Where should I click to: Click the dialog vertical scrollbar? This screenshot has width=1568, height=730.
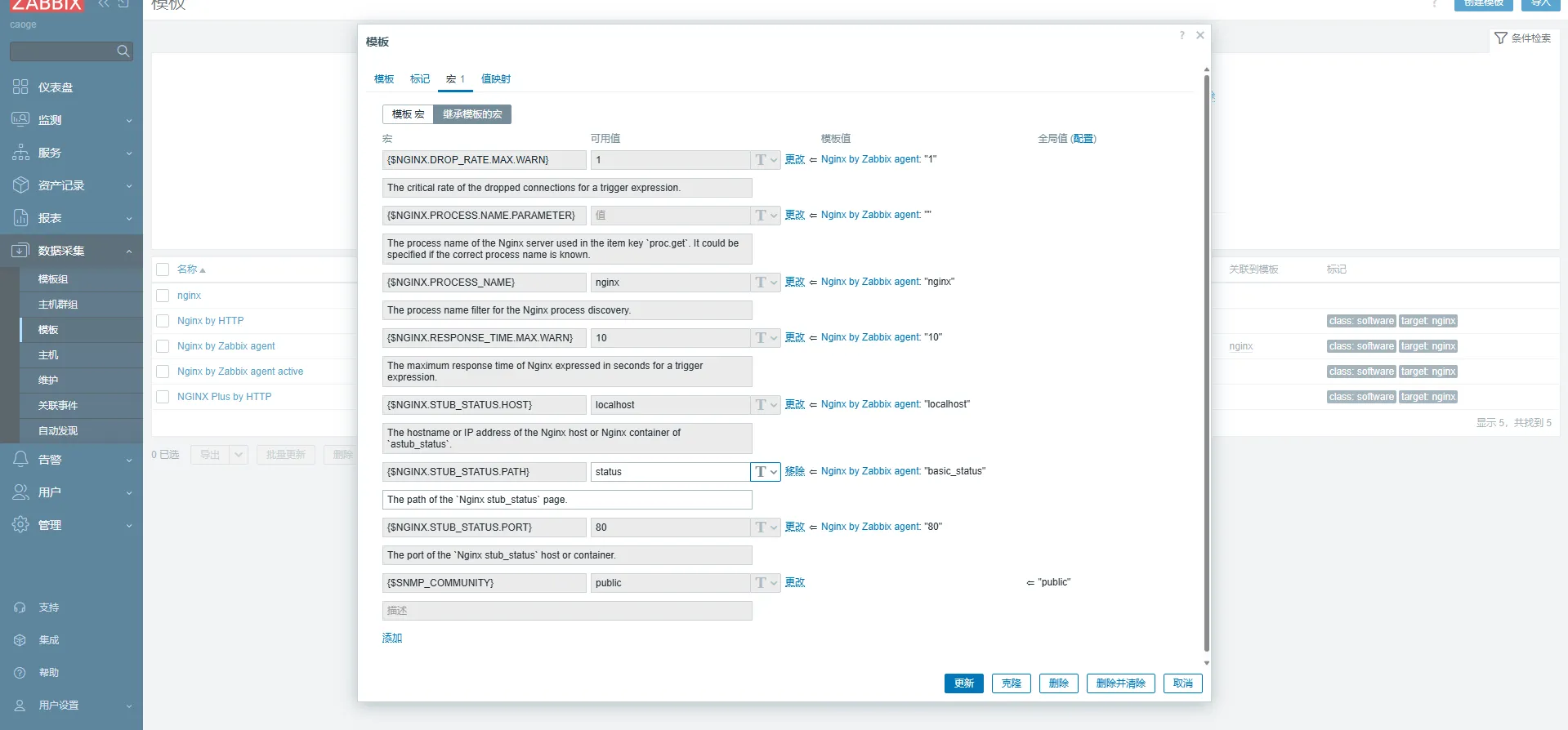click(x=1206, y=364)
